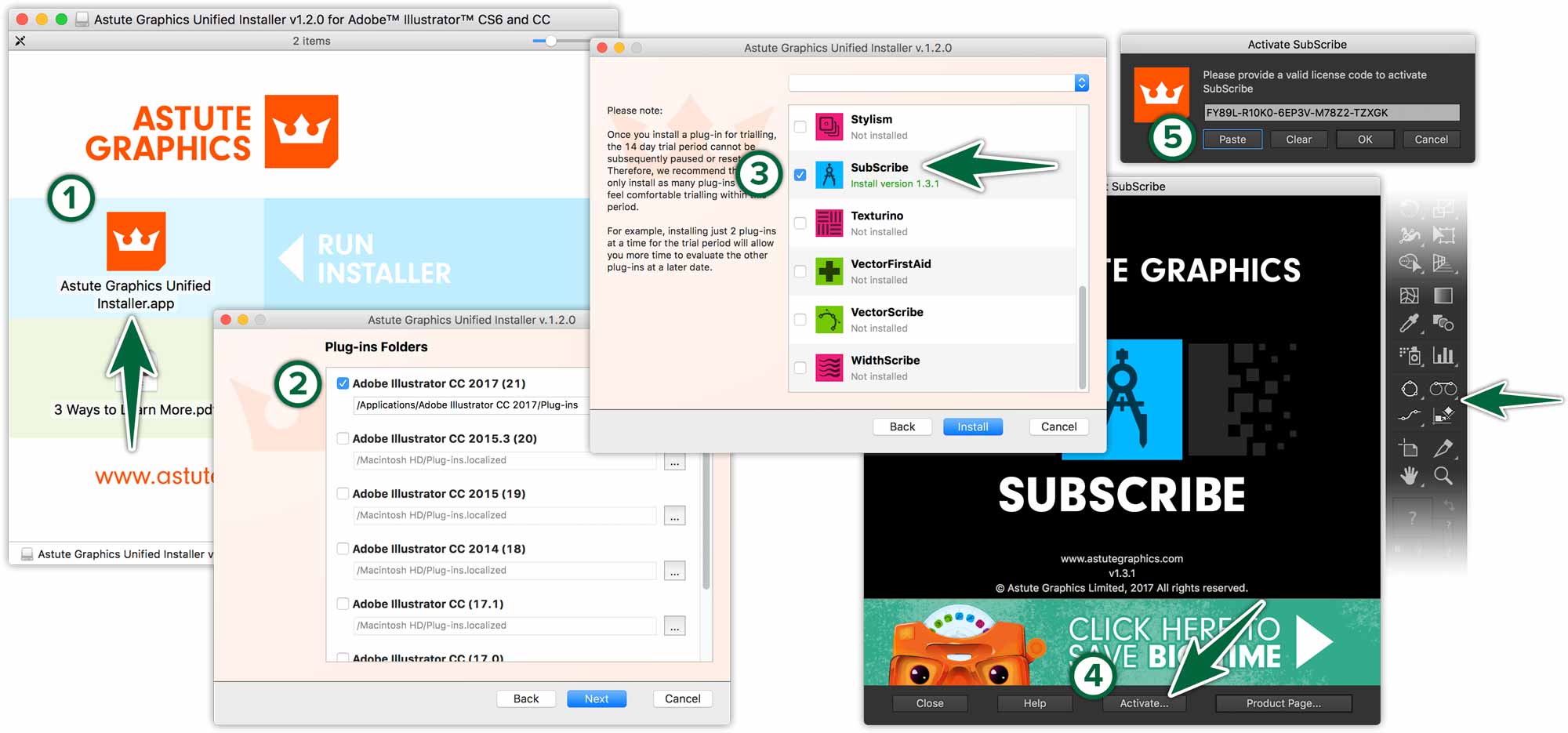
Task: Click Close in SubScribe about window
Action: (x=930, y=703)
